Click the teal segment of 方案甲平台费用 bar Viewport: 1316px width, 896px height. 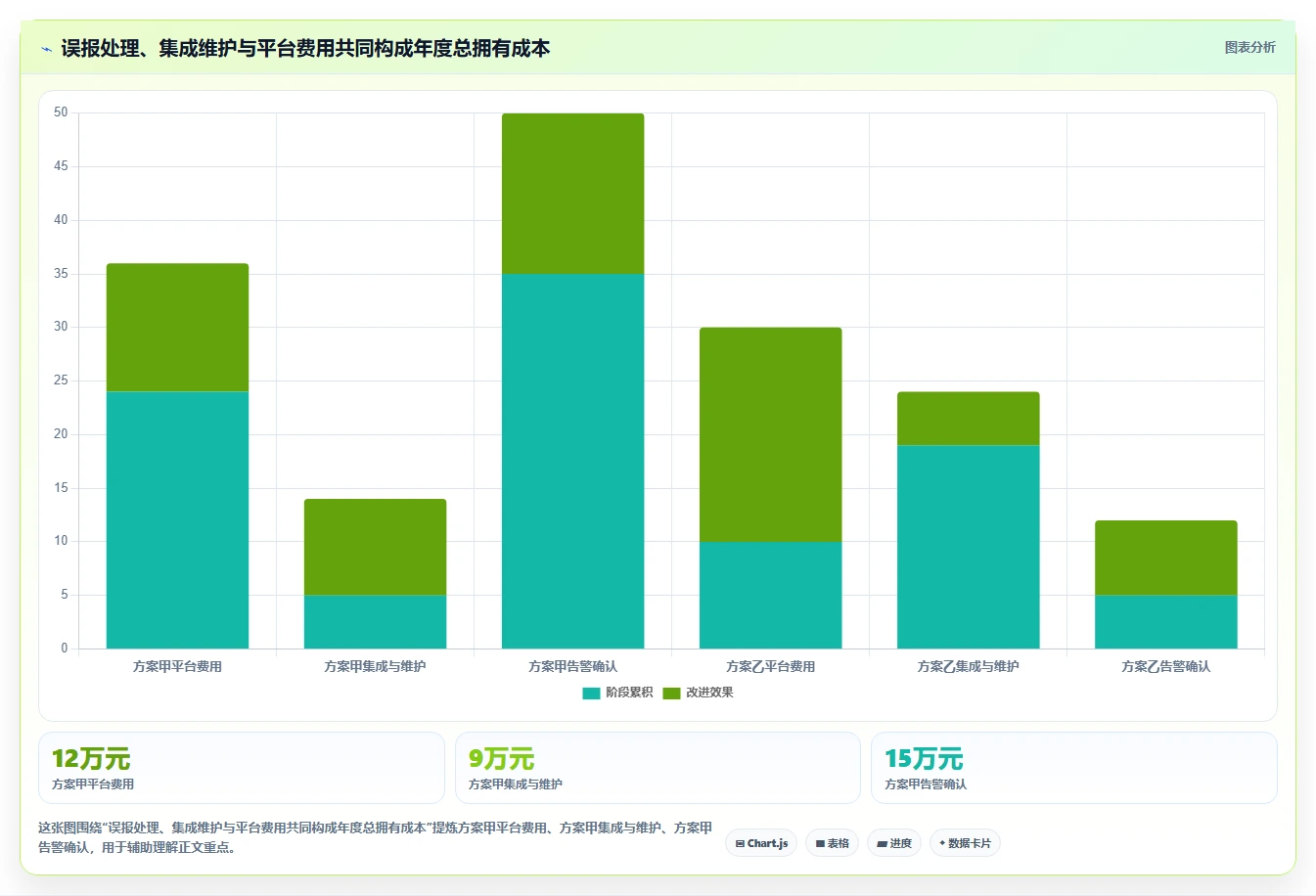tap(177, 519)
